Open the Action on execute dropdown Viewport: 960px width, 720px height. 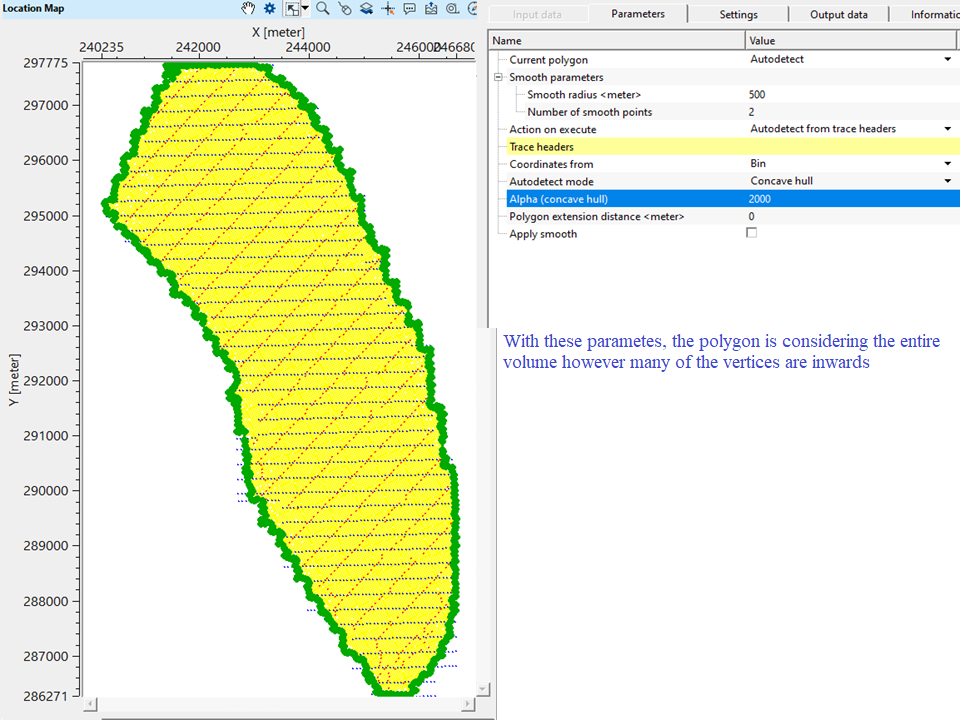(x=945, y=128)
